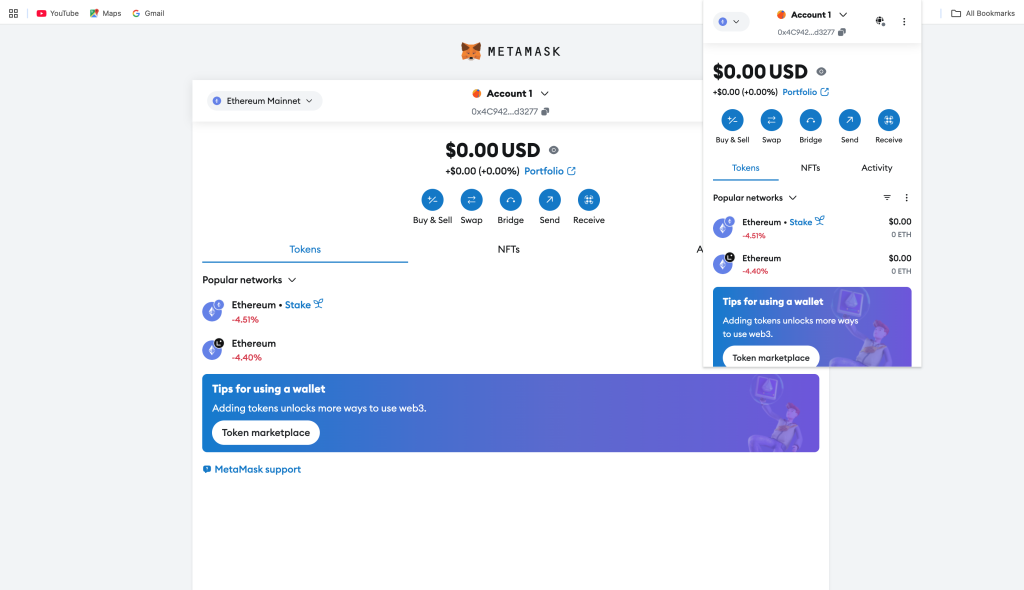Copy account address in the main view

pos(545,111)
